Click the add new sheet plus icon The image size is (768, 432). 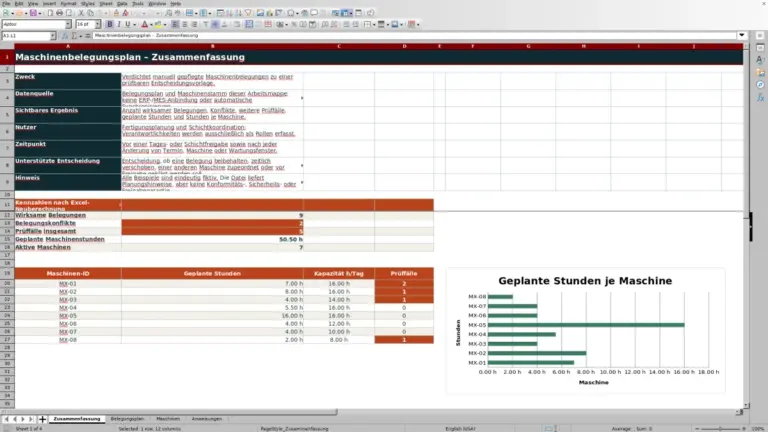(x=42, y=419)
